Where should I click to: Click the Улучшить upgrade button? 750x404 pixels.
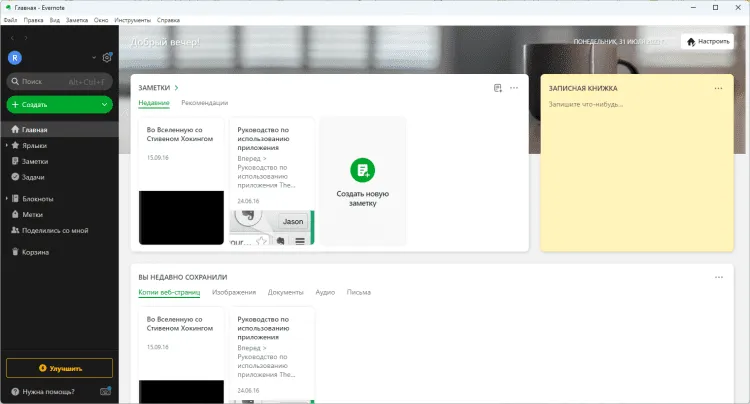pos(60,368)
